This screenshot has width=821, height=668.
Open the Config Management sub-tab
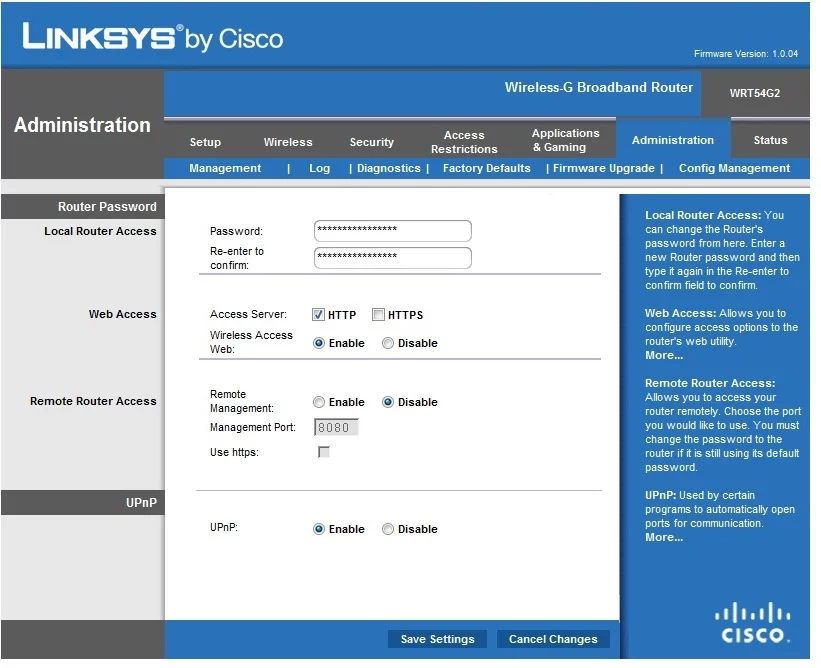pyautogui.click(x=734, y=168)
